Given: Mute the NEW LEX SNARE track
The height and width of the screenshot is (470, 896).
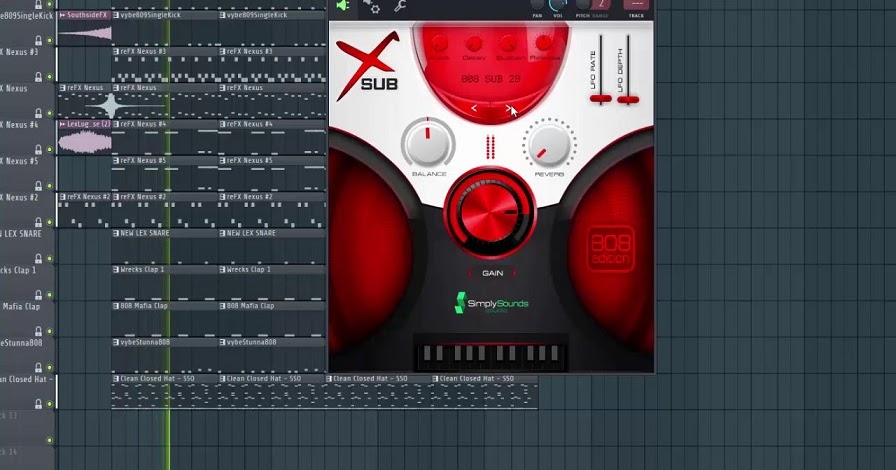Looking at the screenshot, I should coord(50,258).
